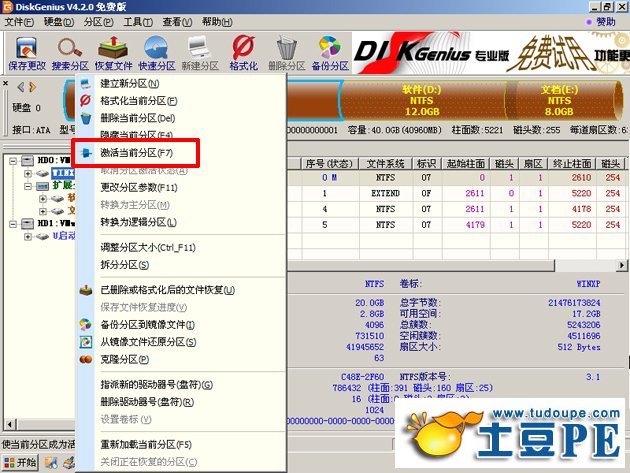The width and height of the screenshot is (630, 473).
Task: Click partition table scrollbar right arrow
Action: [622, 265]
